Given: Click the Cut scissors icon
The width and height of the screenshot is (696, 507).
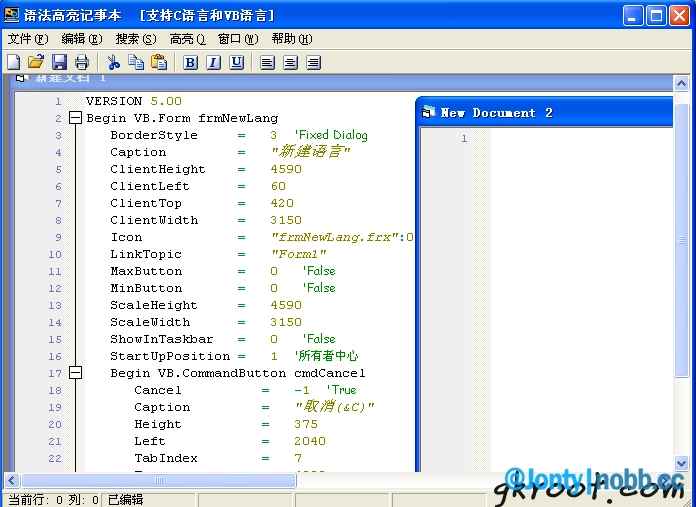Looking at the screenshot, I should pos(113,62).
